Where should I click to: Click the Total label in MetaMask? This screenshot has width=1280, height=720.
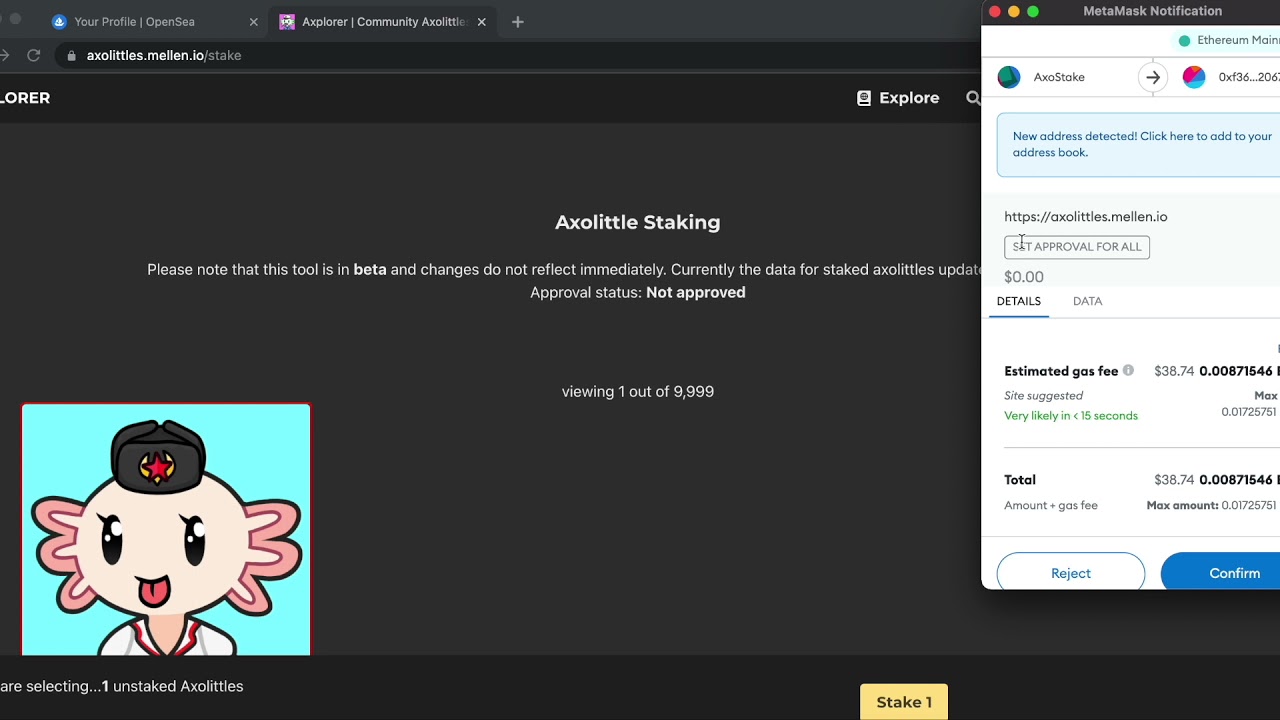coord(1020,480)
